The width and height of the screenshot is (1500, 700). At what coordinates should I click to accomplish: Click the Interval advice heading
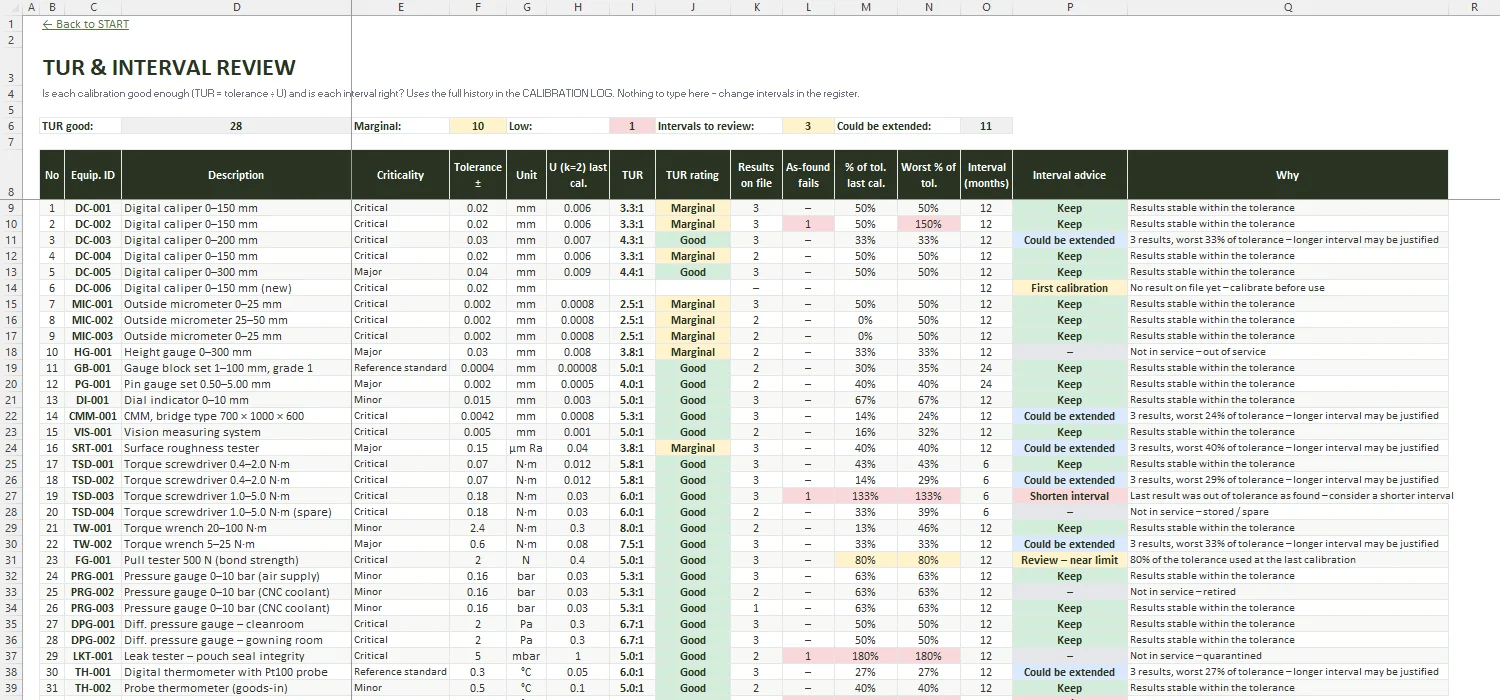pyautogui.click(x=1069, y=175)
